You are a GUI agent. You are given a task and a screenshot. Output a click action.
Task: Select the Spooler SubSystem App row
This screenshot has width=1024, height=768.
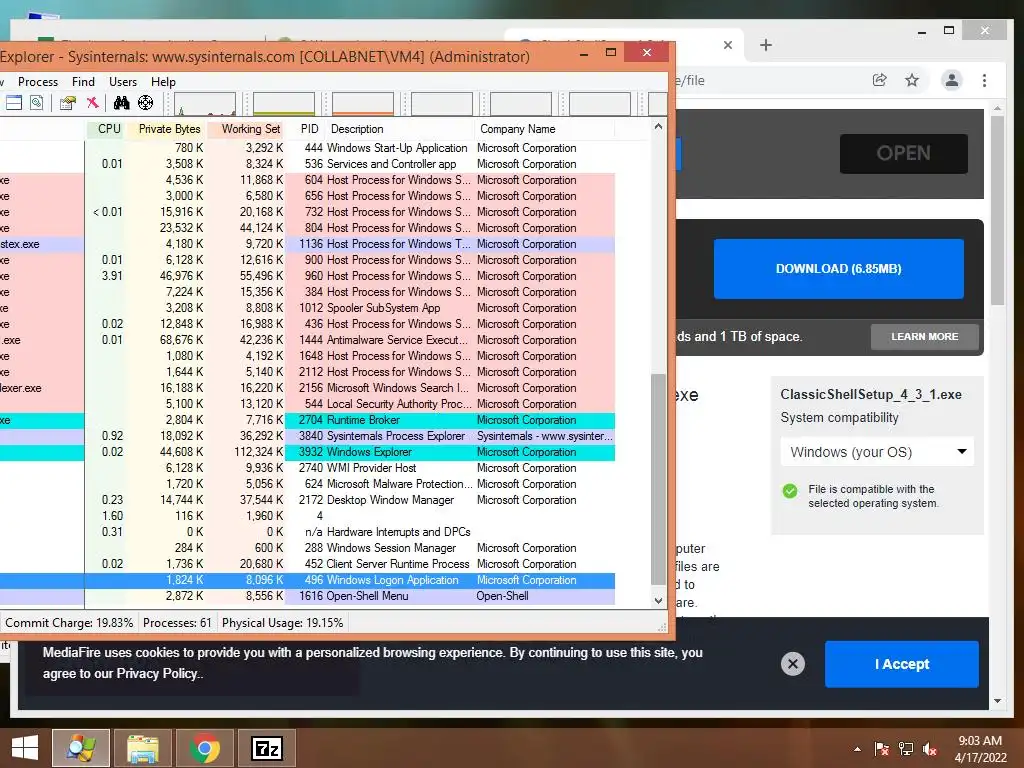point(307,308)
